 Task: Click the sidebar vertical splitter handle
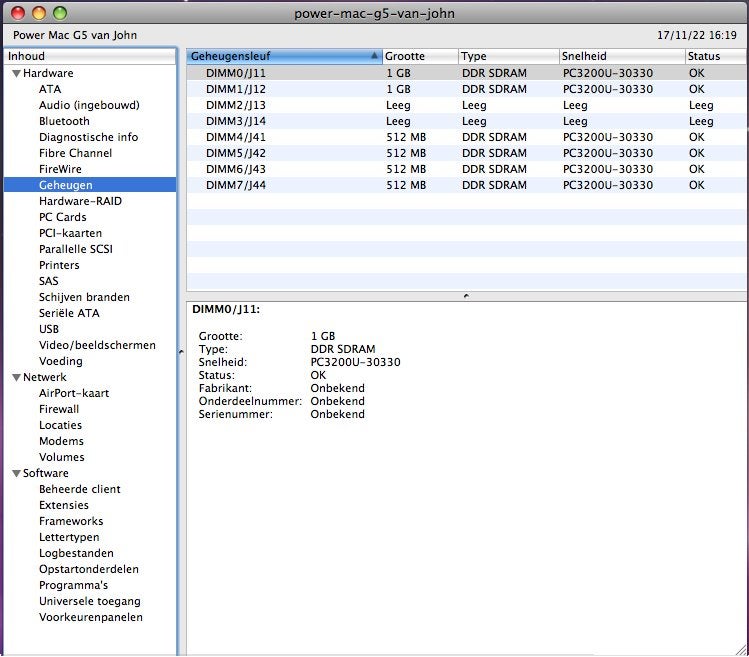(x=181, y=352)
